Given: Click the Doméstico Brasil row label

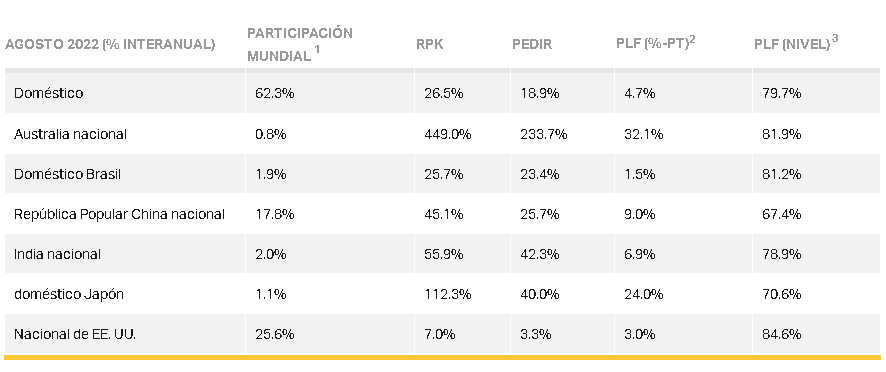Looking at the screenshot, I should [67, 174].
